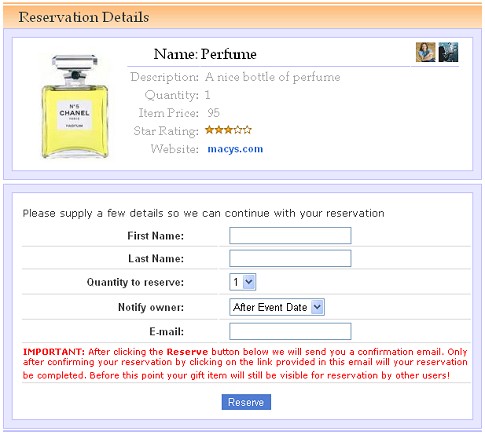Focus the Last Name text field
The height and width of the screenshot is (435, 485).
[x=290, y=258]
